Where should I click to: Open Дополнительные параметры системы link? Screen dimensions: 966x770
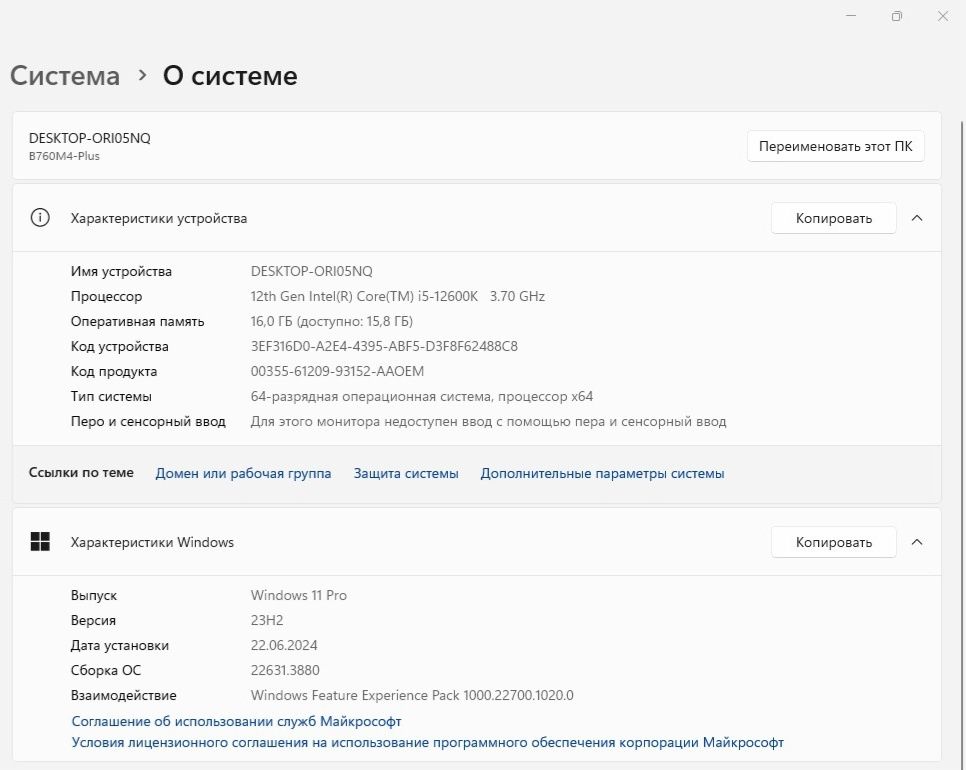click(x=603, y=473)
